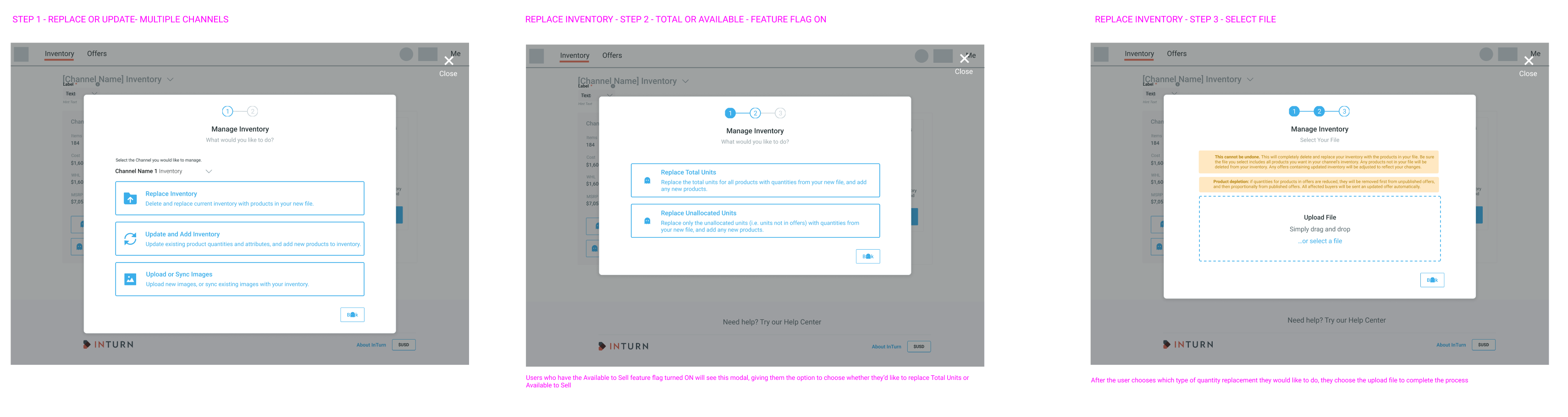Image resolution: width=1568 pixels, height=417 pixels.
Task: Click the round avatar in Step 3 header
Action: (1486, 54)
